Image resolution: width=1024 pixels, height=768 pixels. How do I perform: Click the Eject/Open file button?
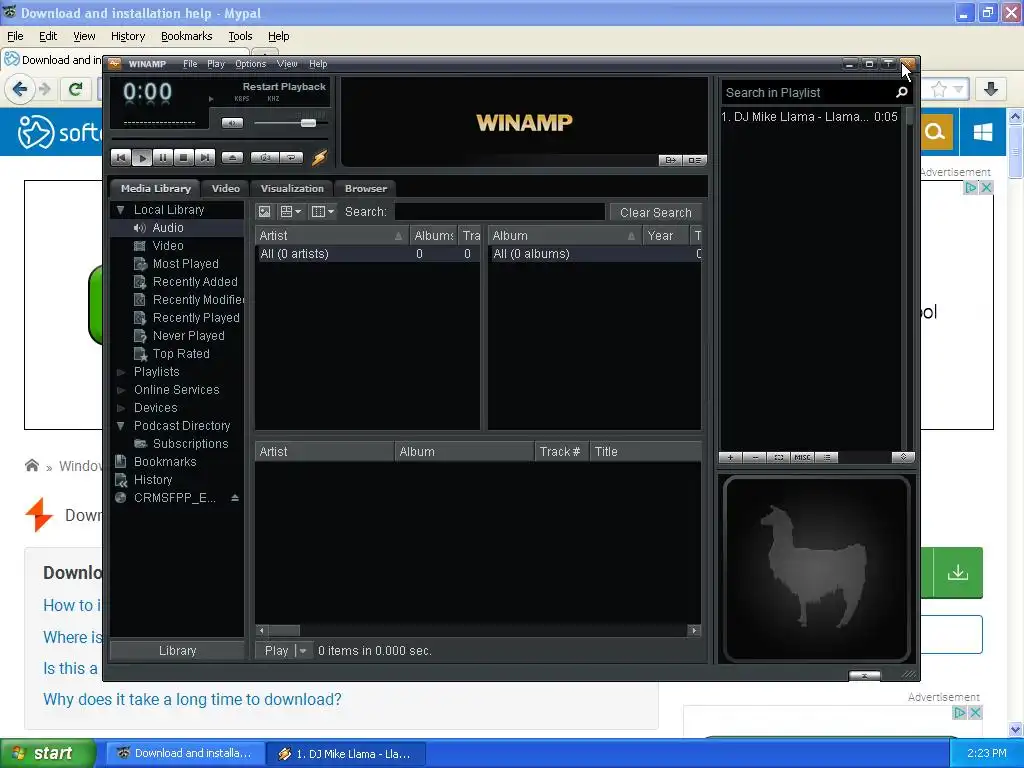coord(232,157)
